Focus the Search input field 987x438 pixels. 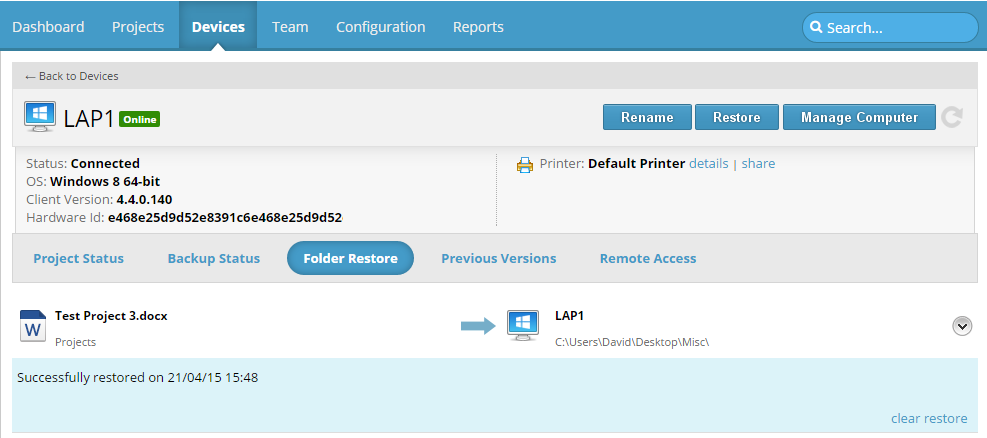[x=890, y=28]
